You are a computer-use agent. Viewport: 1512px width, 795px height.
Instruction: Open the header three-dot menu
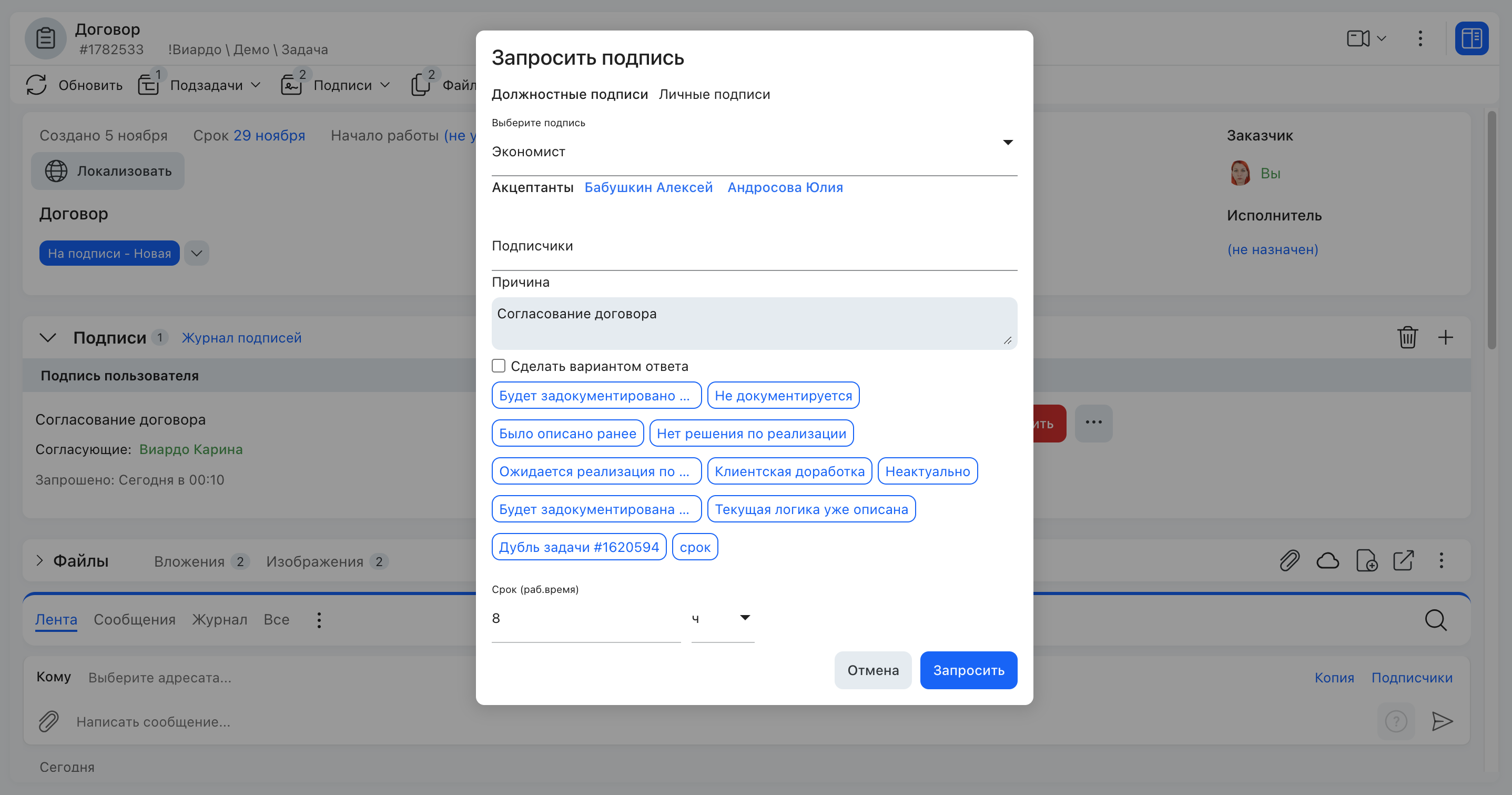pyautogui.click(x=1420, y=39)
